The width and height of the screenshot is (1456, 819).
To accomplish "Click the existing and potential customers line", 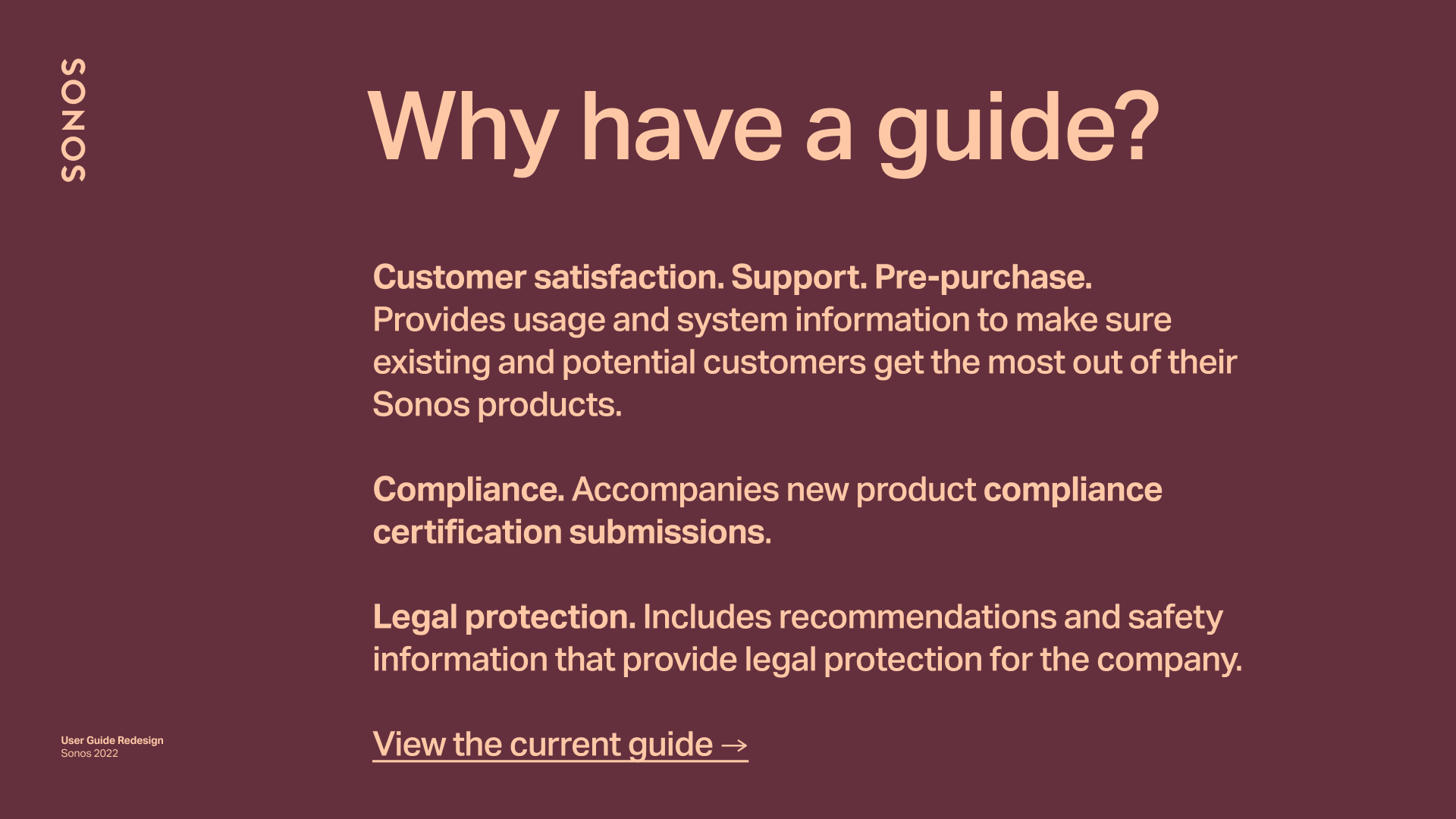I will point(804,362).
